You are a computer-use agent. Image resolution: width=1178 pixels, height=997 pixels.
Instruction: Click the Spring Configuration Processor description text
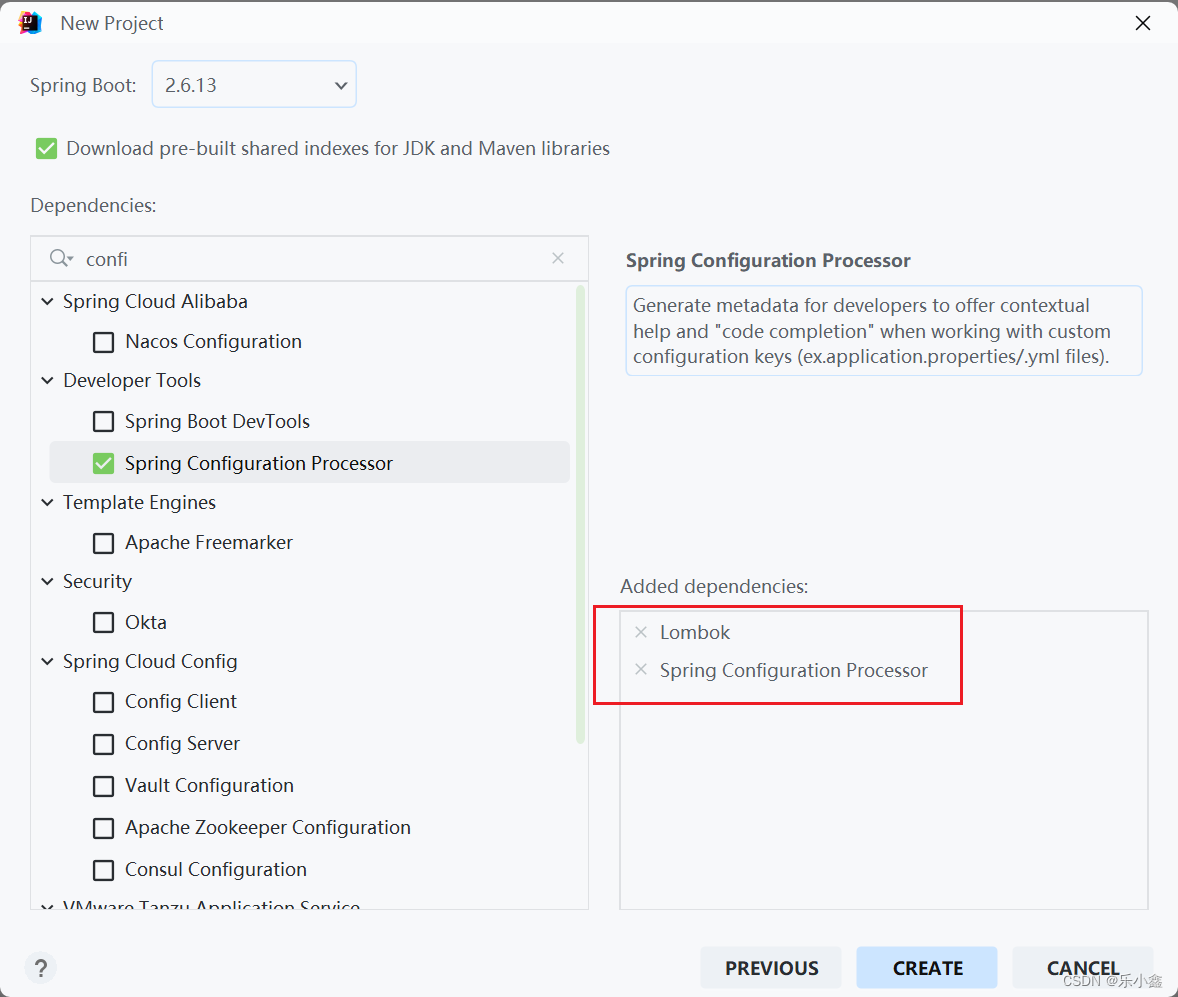click(884, 331)
